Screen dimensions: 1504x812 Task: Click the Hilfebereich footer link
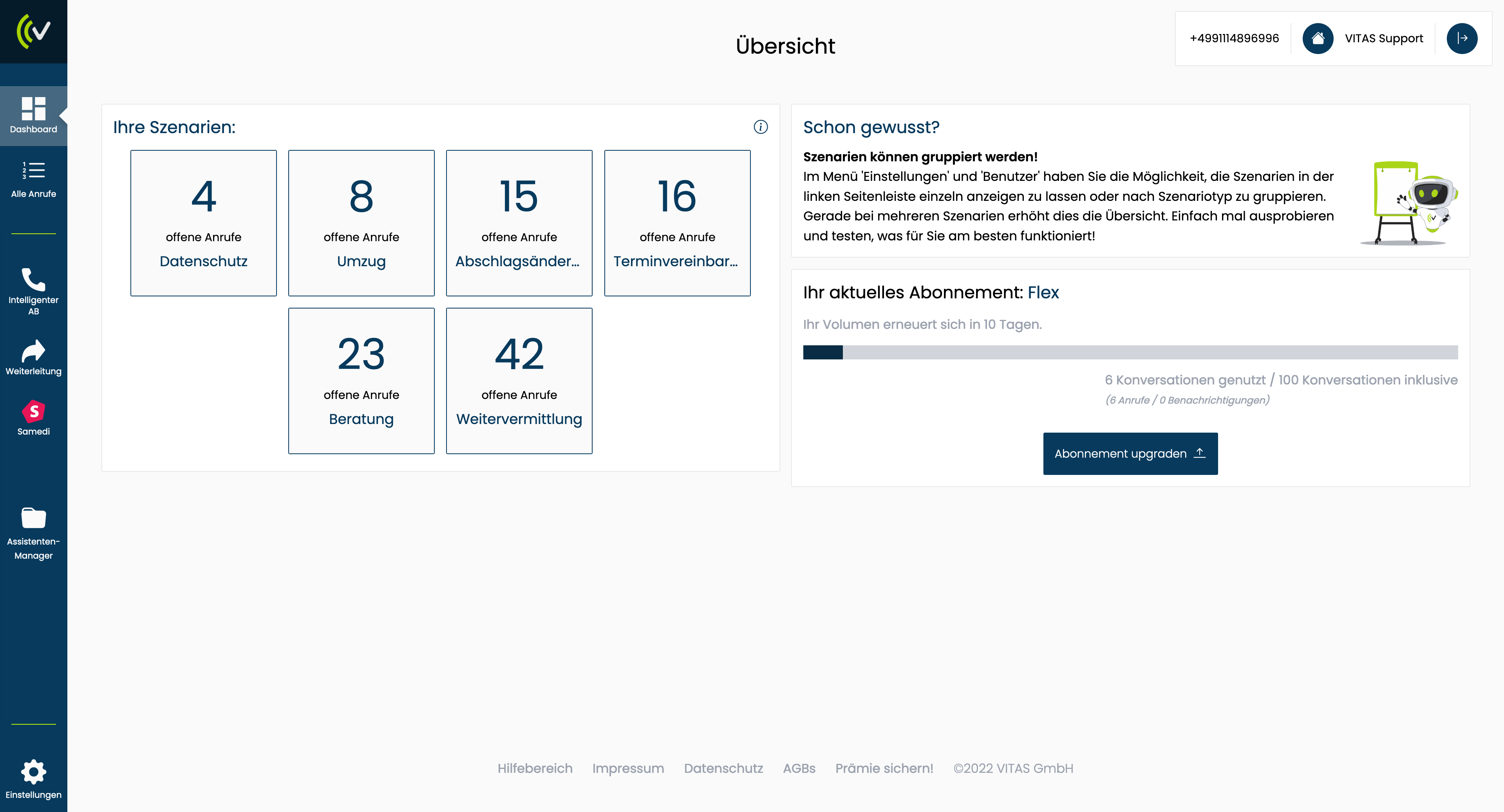pyautogui.click(x=534, y=768)
